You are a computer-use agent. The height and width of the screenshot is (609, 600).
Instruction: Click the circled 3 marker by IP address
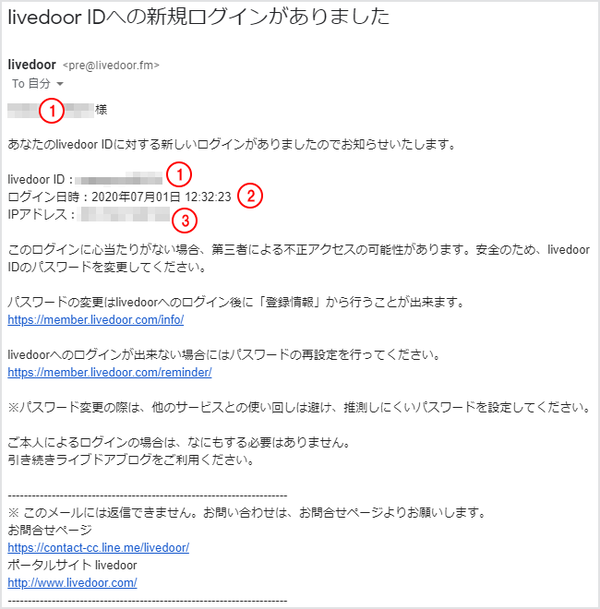click(x=185, y=221)
